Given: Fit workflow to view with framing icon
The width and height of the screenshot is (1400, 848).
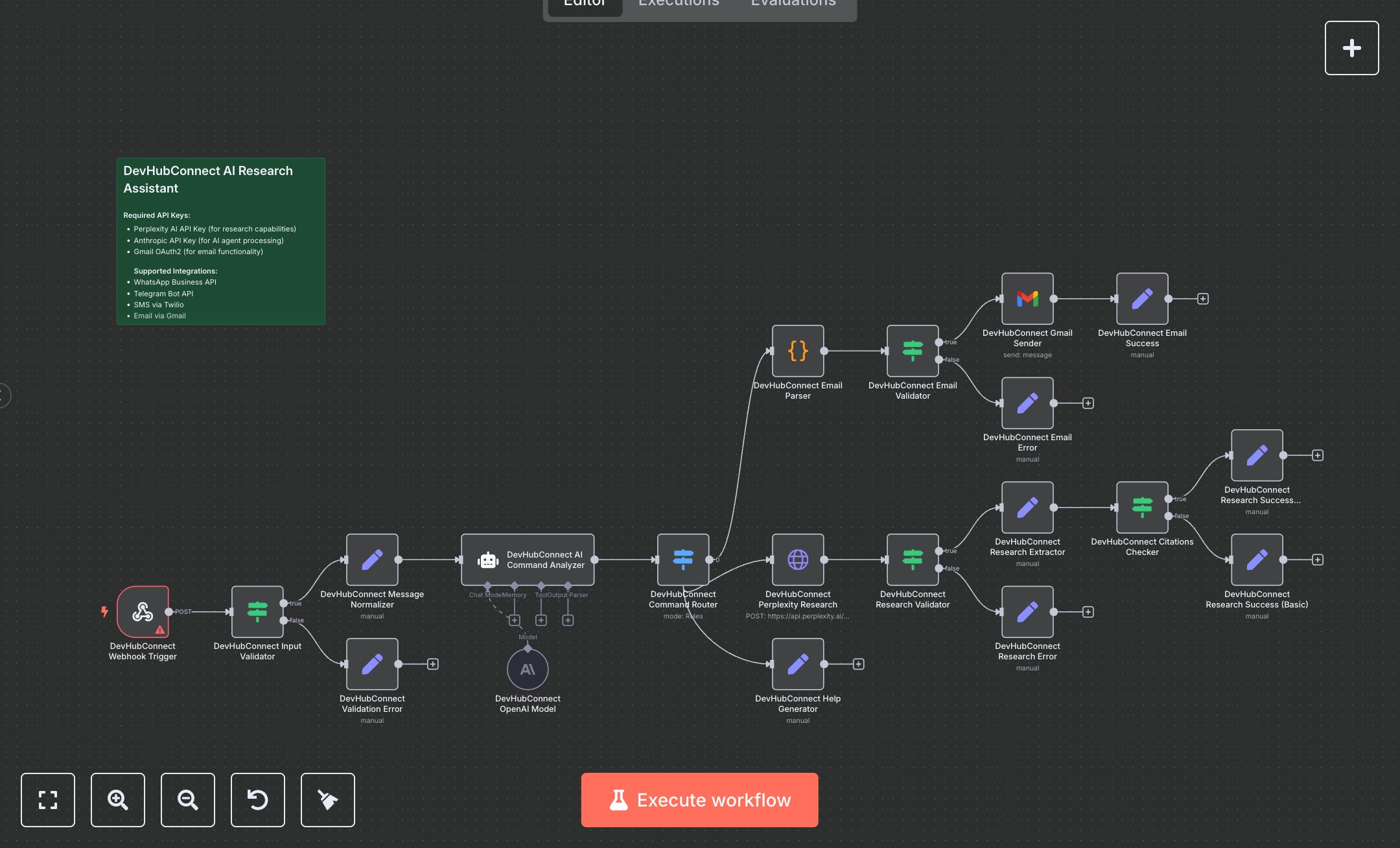Looking at the screenshot, I should [48, 800].
